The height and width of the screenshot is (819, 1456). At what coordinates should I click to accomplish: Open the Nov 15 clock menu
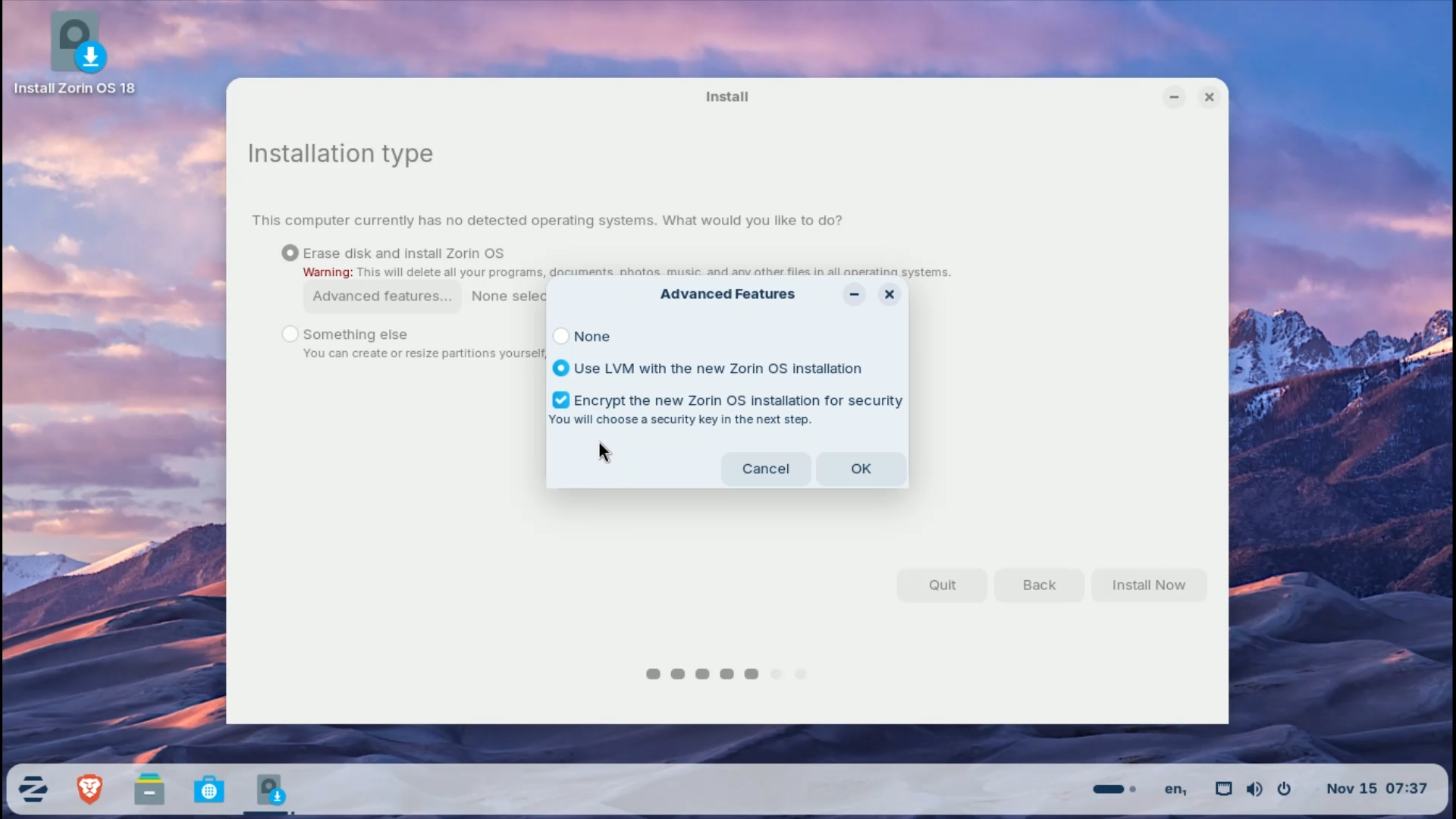1376,789
